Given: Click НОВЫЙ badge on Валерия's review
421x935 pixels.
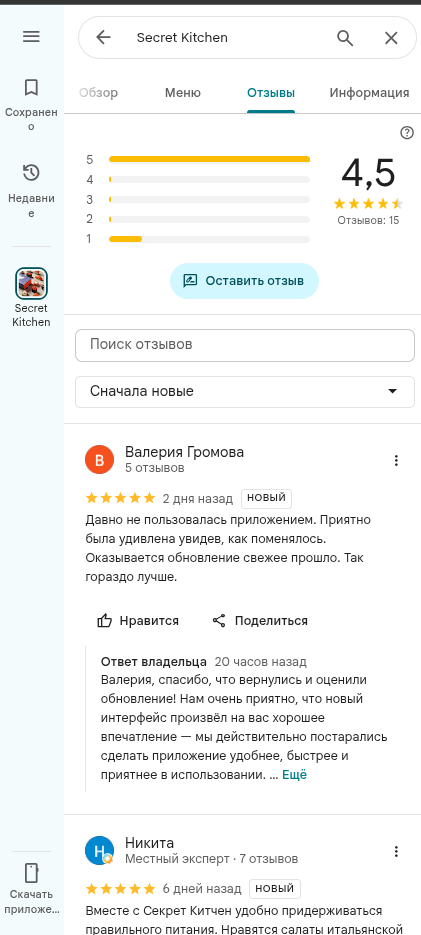Looking at the screenshot, I should point(267,498).
